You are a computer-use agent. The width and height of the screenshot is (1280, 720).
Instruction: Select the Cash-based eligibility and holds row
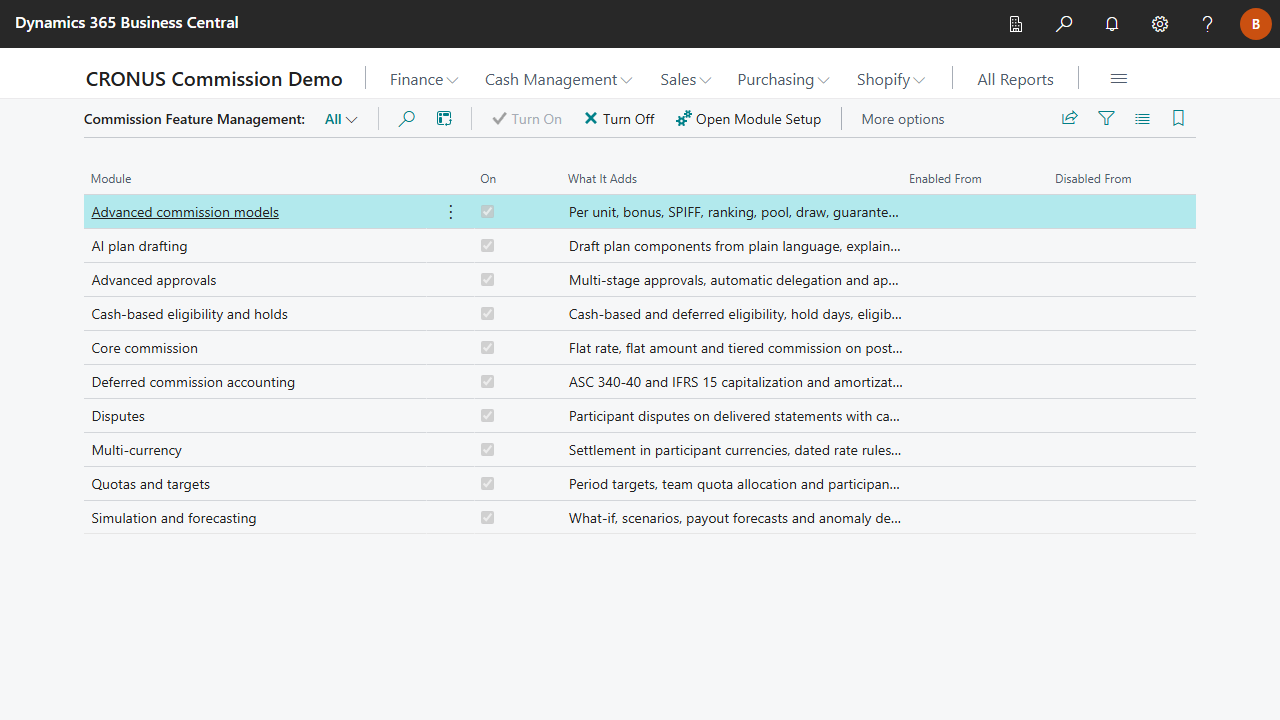[x=640, y=314]
